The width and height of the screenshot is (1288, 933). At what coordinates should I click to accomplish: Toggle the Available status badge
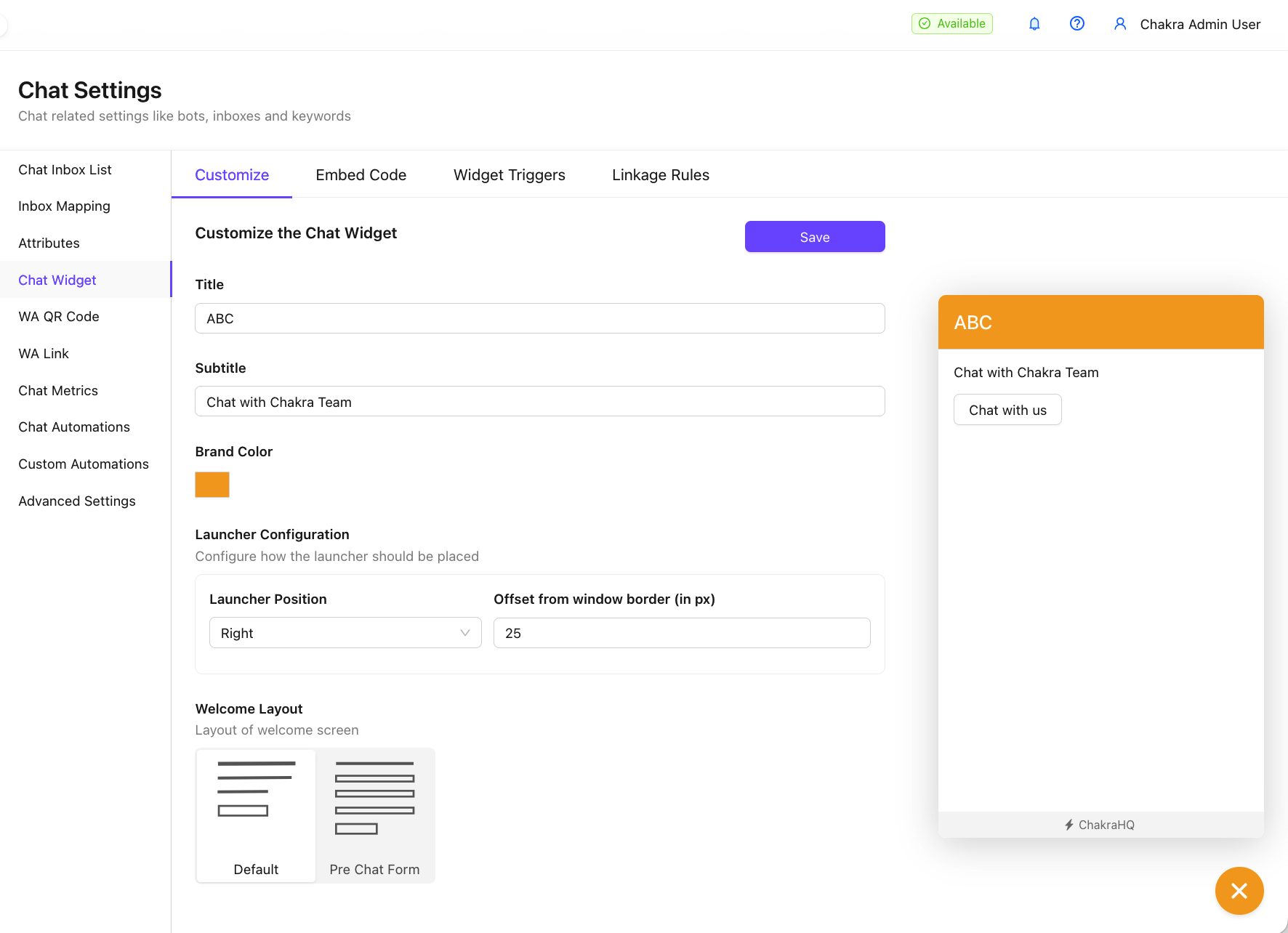(951, 24)
